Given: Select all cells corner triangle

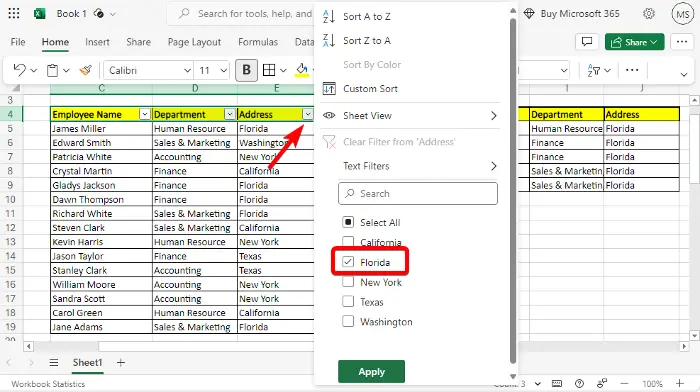Looking at the screenshot, I should (x=16, y=88).
